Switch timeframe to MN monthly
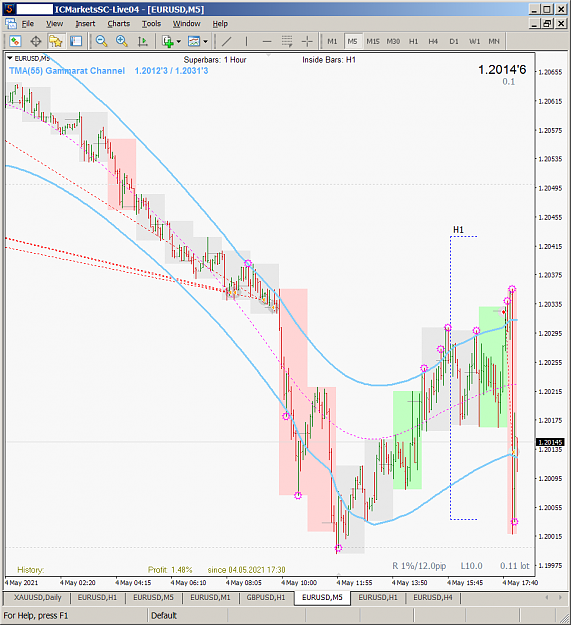This screenshot has width=571, height=625. pos(494,41)
